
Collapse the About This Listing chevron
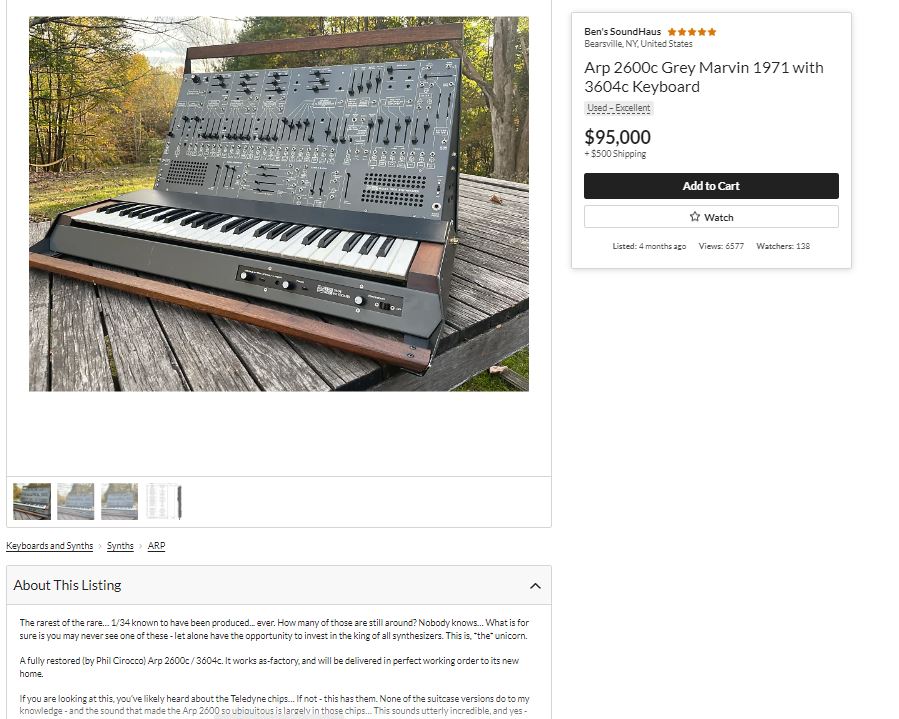pyautogui.click(x=535, y=585)
